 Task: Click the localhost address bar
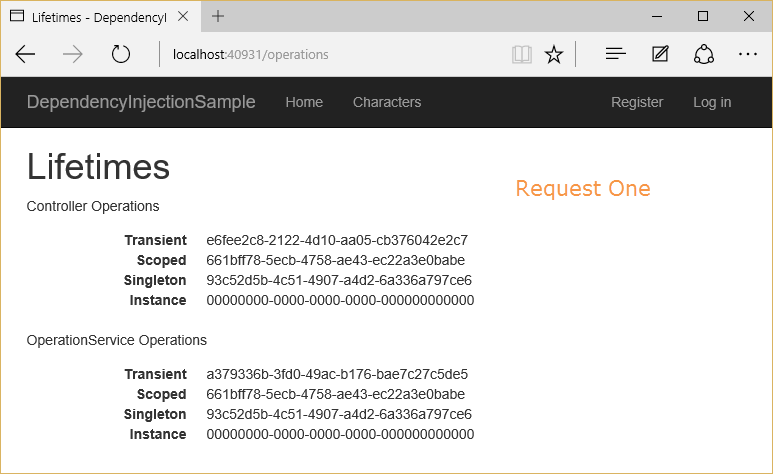330,55
